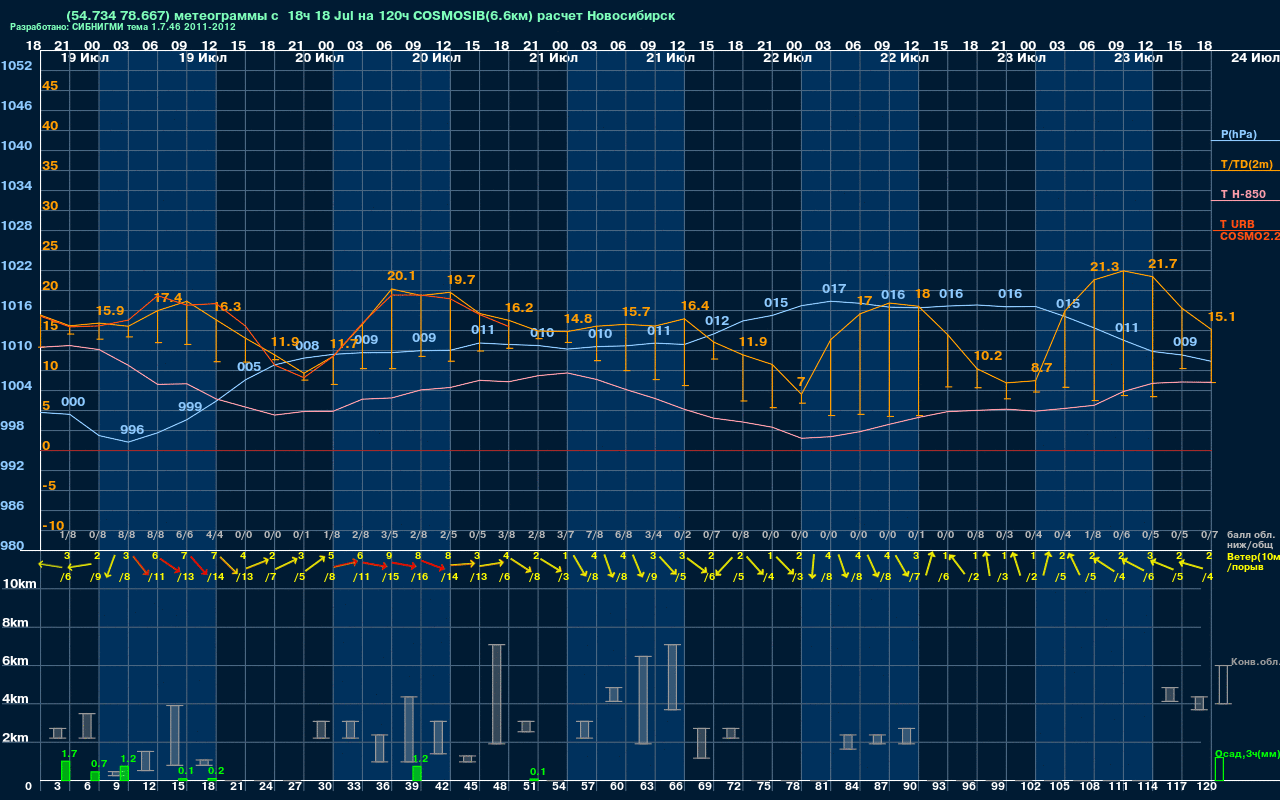Select the orange T/TD legend line
Viewport: 1280px width, 800px height.
(1245, 171)
